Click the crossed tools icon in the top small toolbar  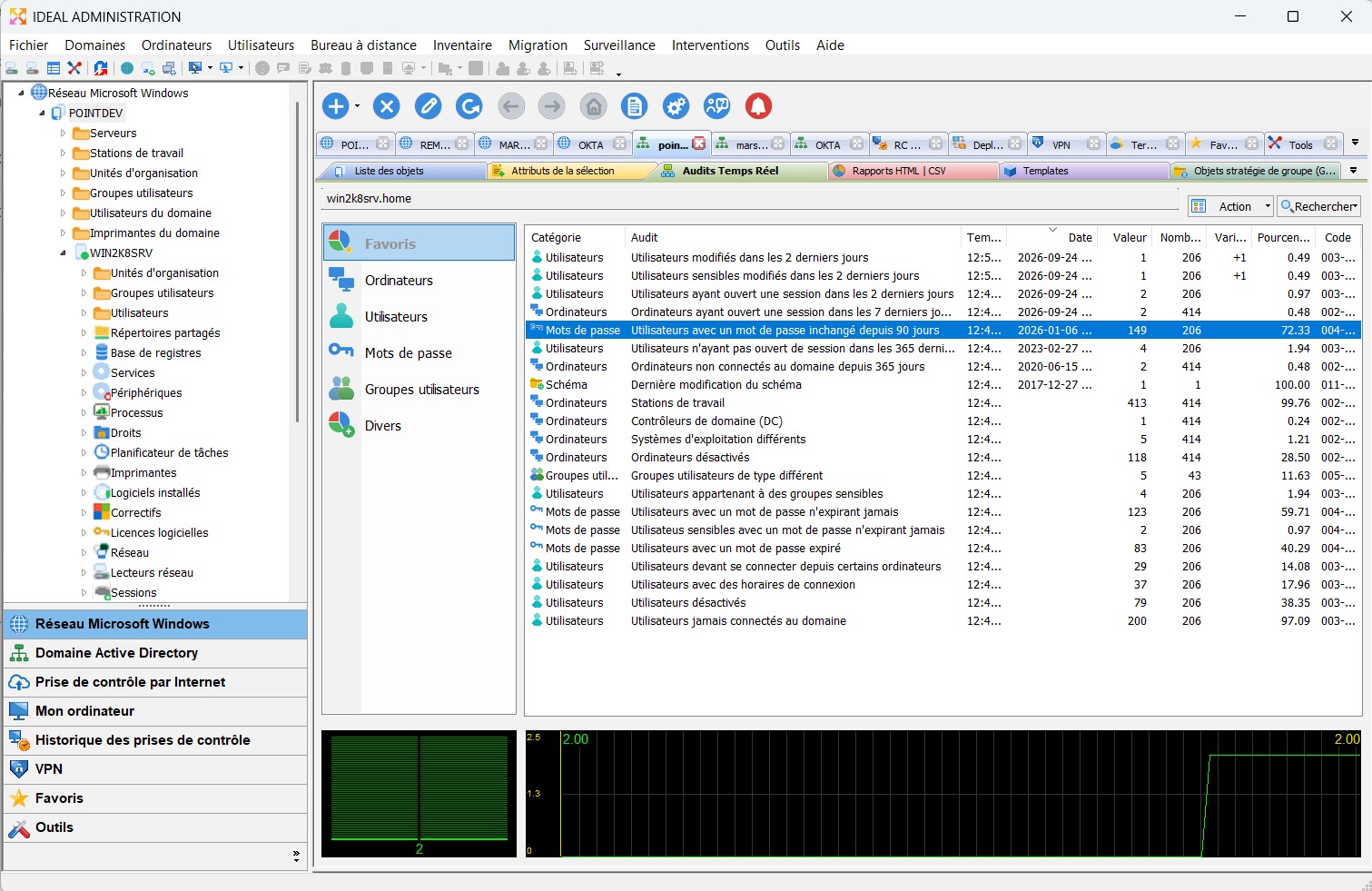pyautogui.click(x=75, y=68)
